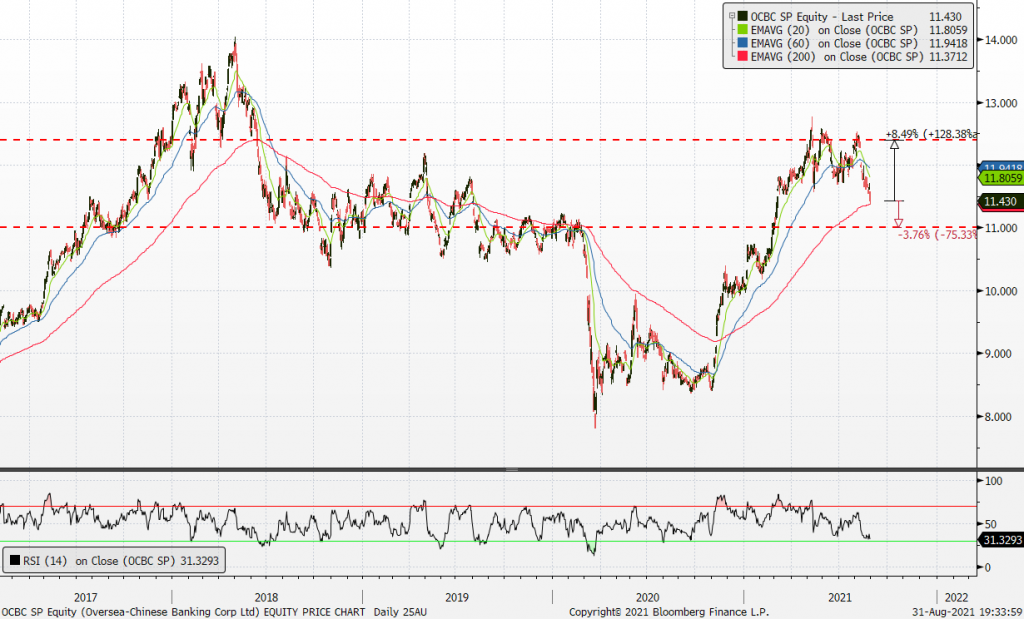Click the legend value 11.8059

[946, 30]
